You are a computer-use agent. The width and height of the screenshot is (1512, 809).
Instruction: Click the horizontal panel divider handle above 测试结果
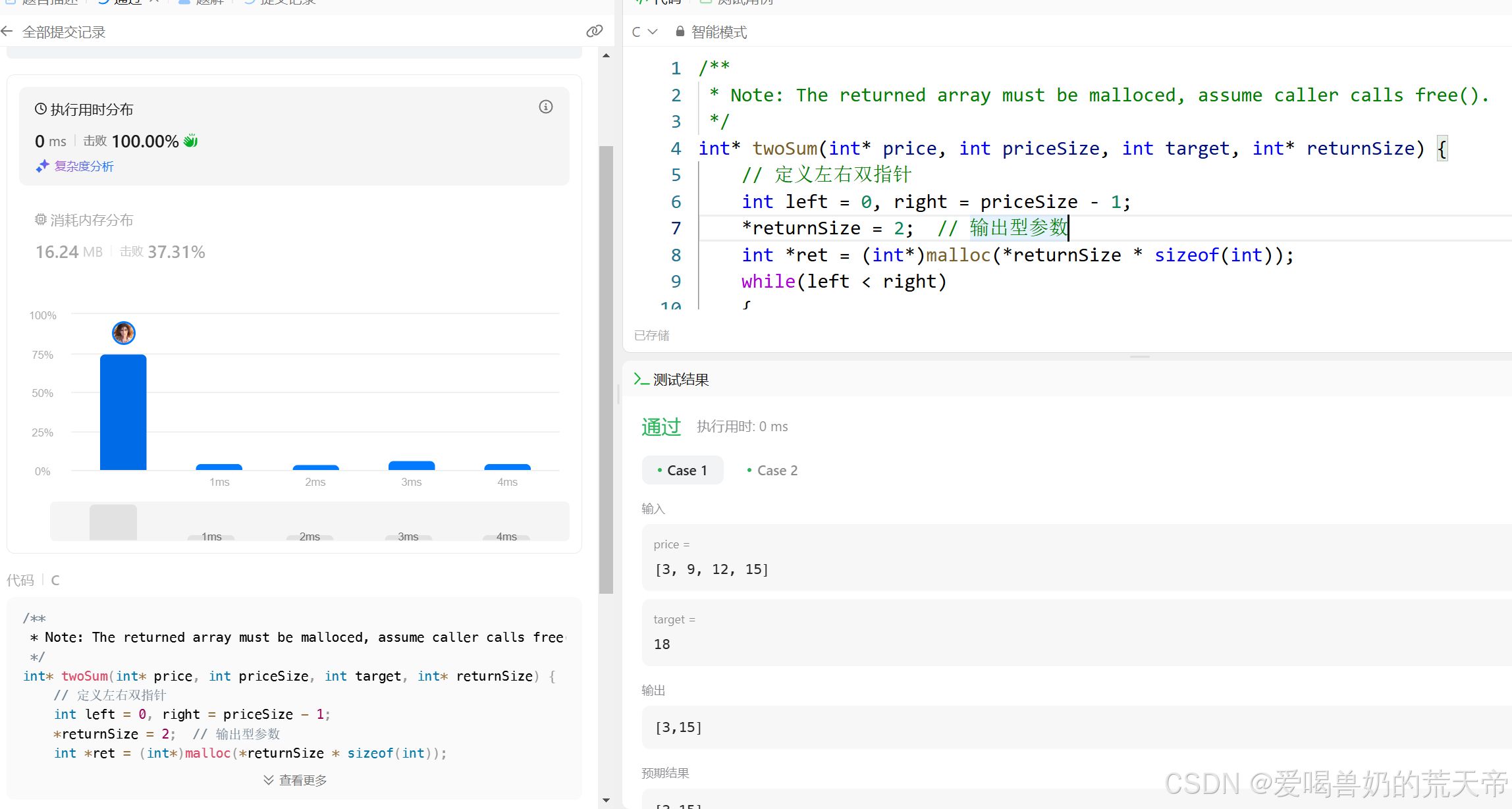click(x=1139, y=356)
